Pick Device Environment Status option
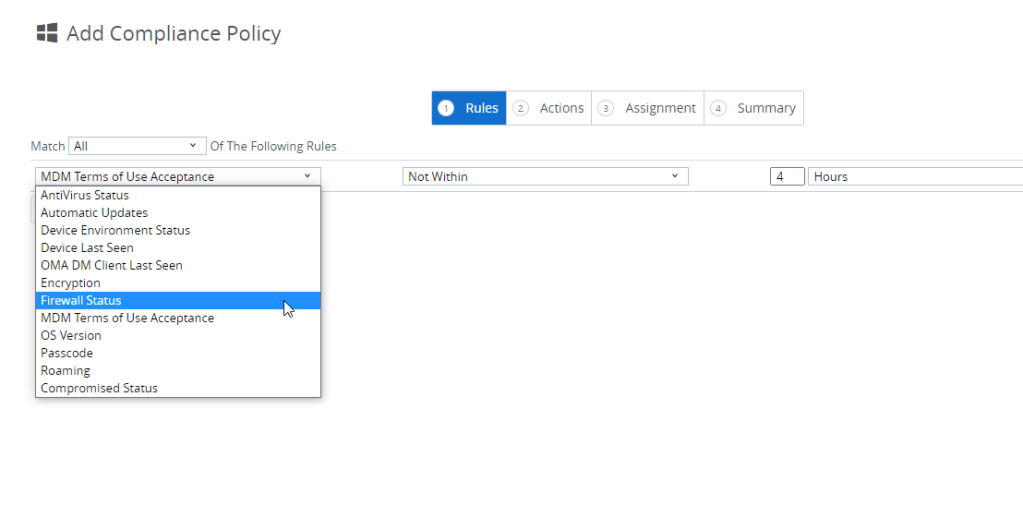The width and height of the screenshot is (1023, 505). click(115, 230)
